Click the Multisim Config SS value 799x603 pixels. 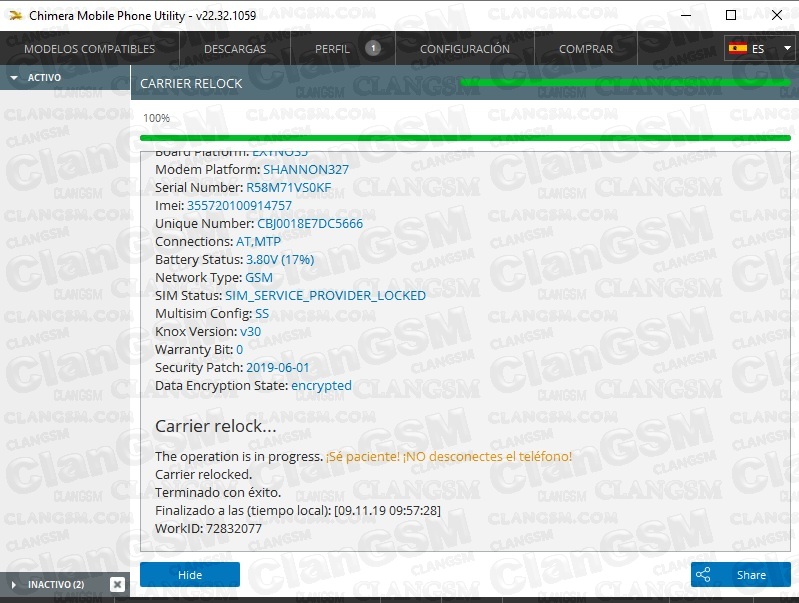point(261,313)
